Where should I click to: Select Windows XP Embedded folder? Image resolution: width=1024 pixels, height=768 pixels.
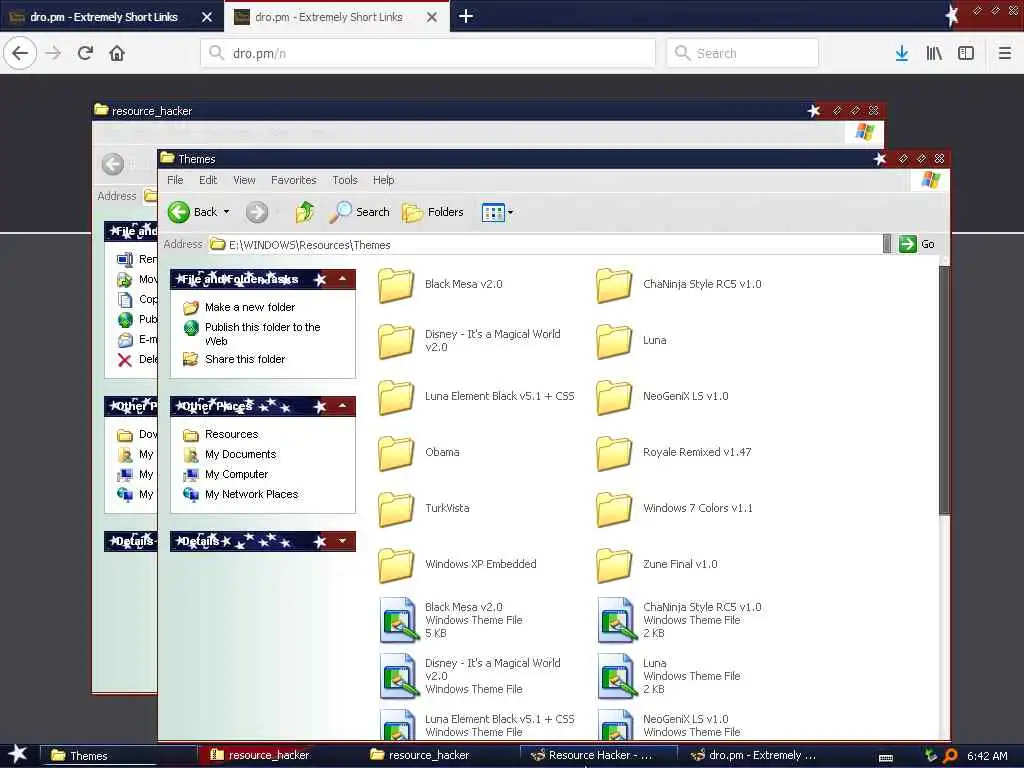458,564
